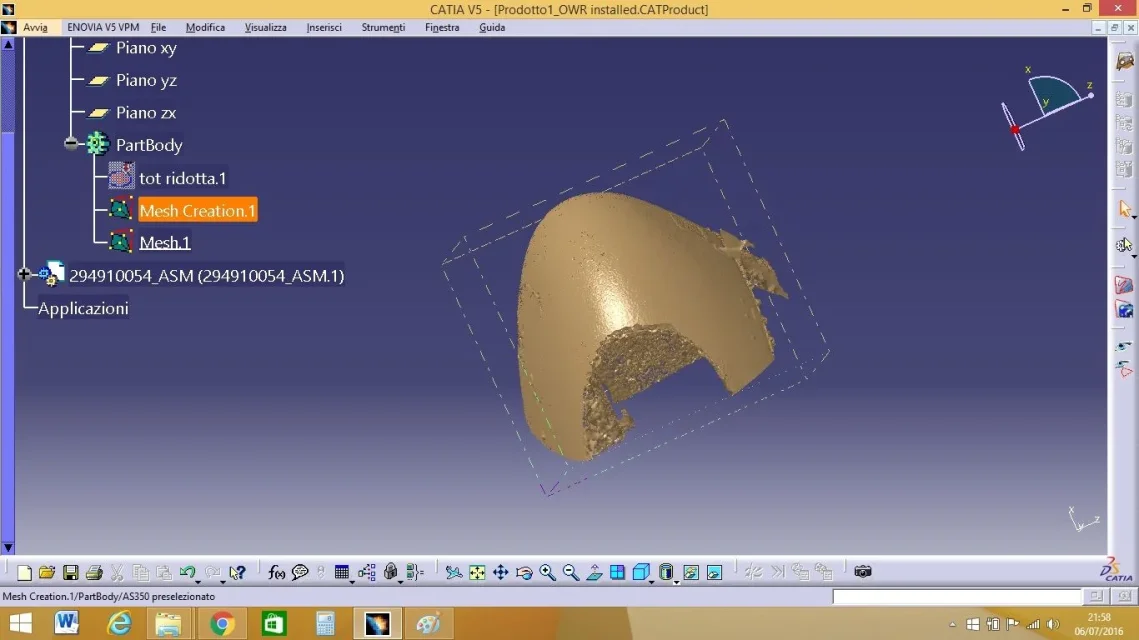Open the Strumenti menu
The width and height of the screenshot is (1139, 640).
point(383,27)
